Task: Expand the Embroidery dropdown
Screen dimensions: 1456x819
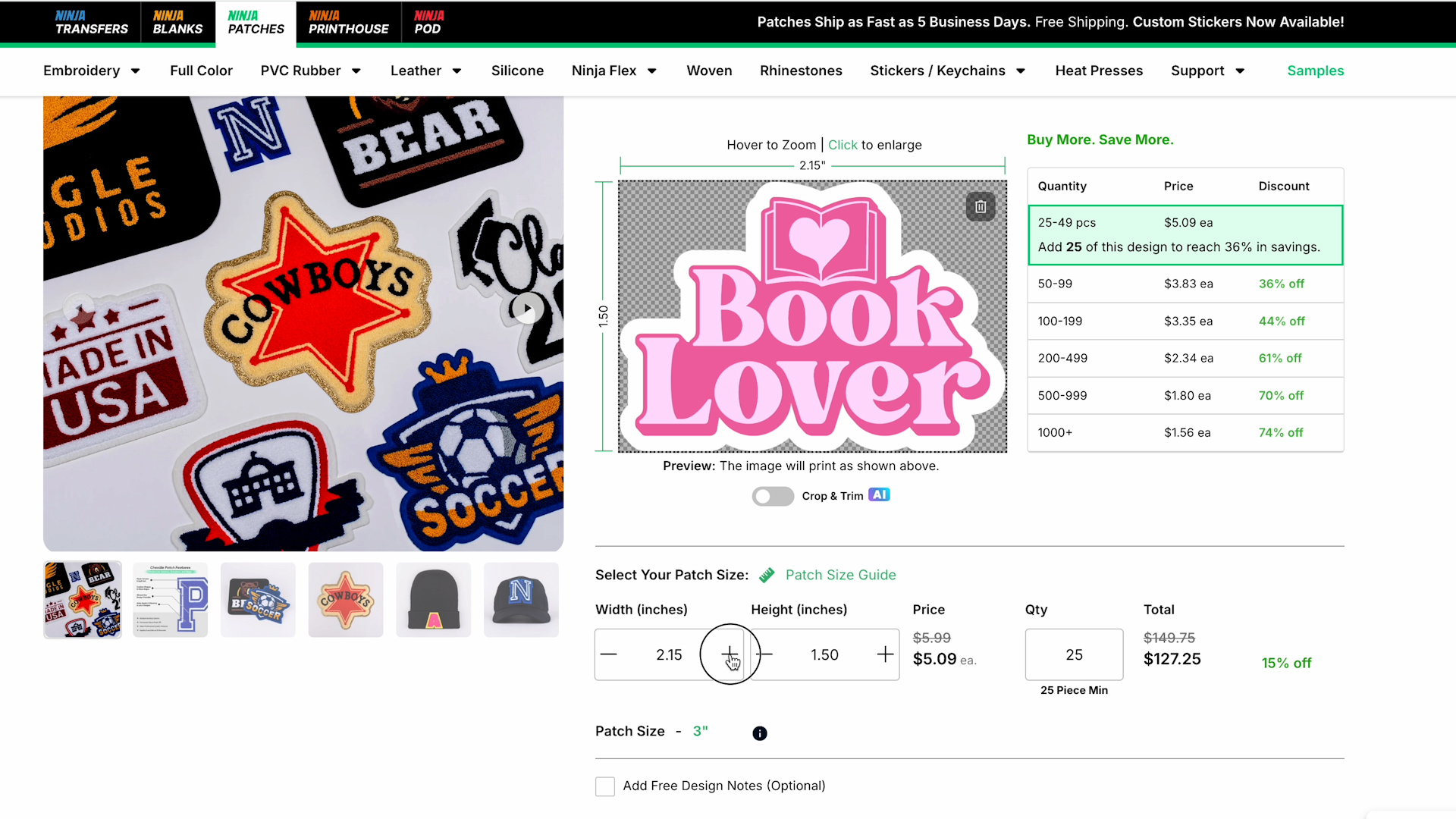Action: pyautogui.click(x=91, y=71)
